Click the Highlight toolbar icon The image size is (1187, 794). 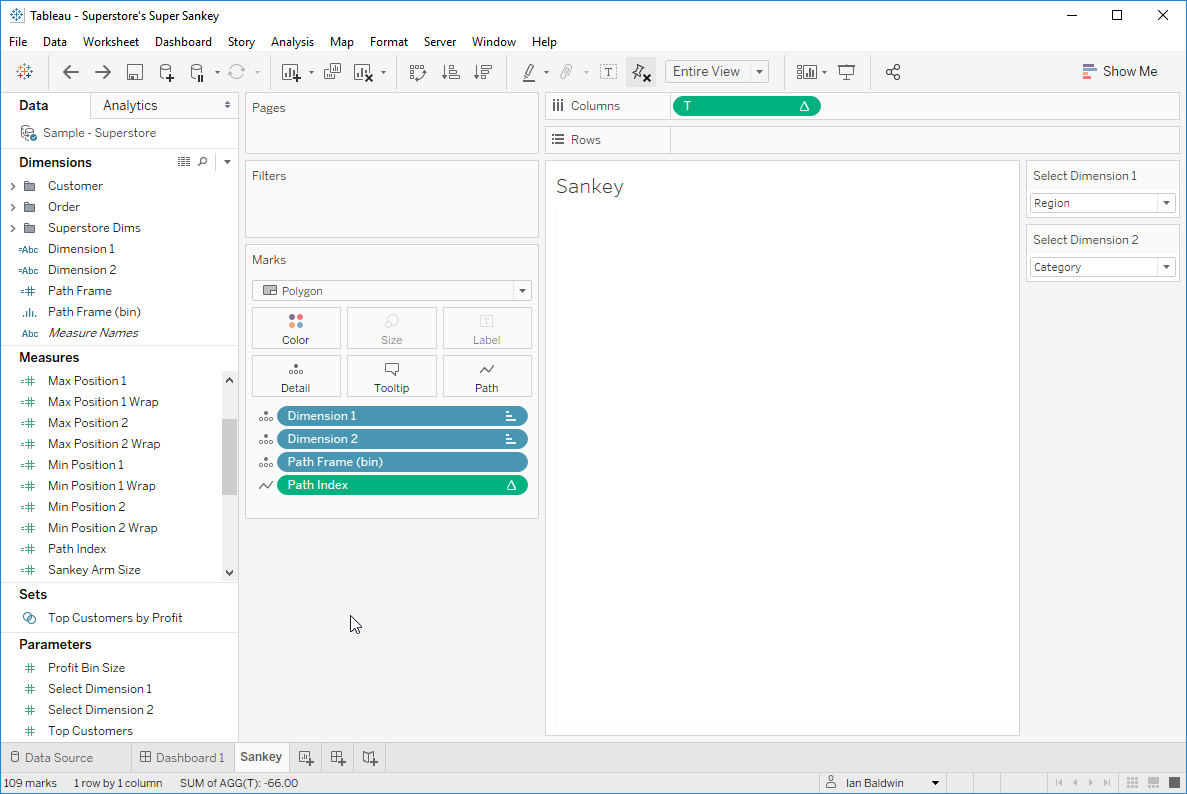(x=531, y=72)
